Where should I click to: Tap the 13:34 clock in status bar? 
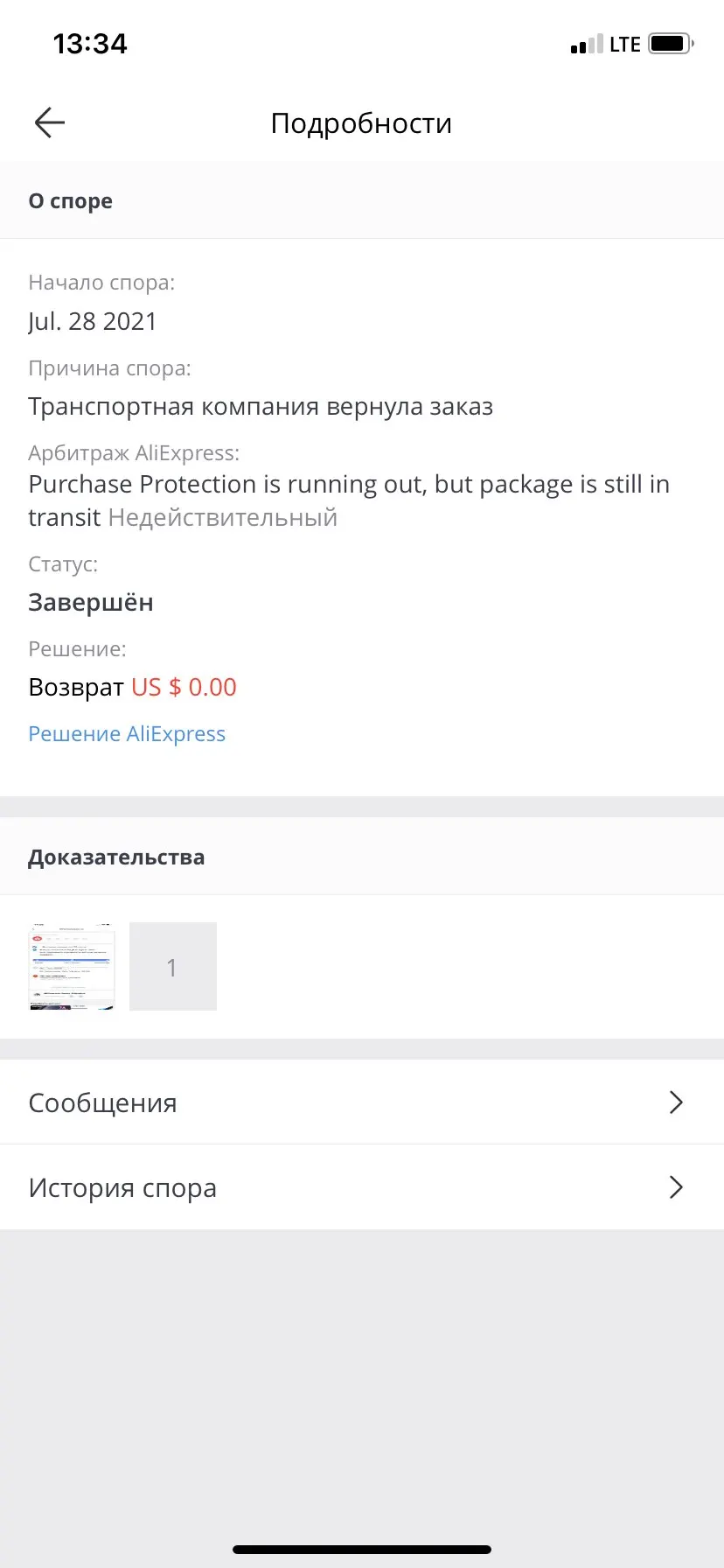(x=90, y=44)
